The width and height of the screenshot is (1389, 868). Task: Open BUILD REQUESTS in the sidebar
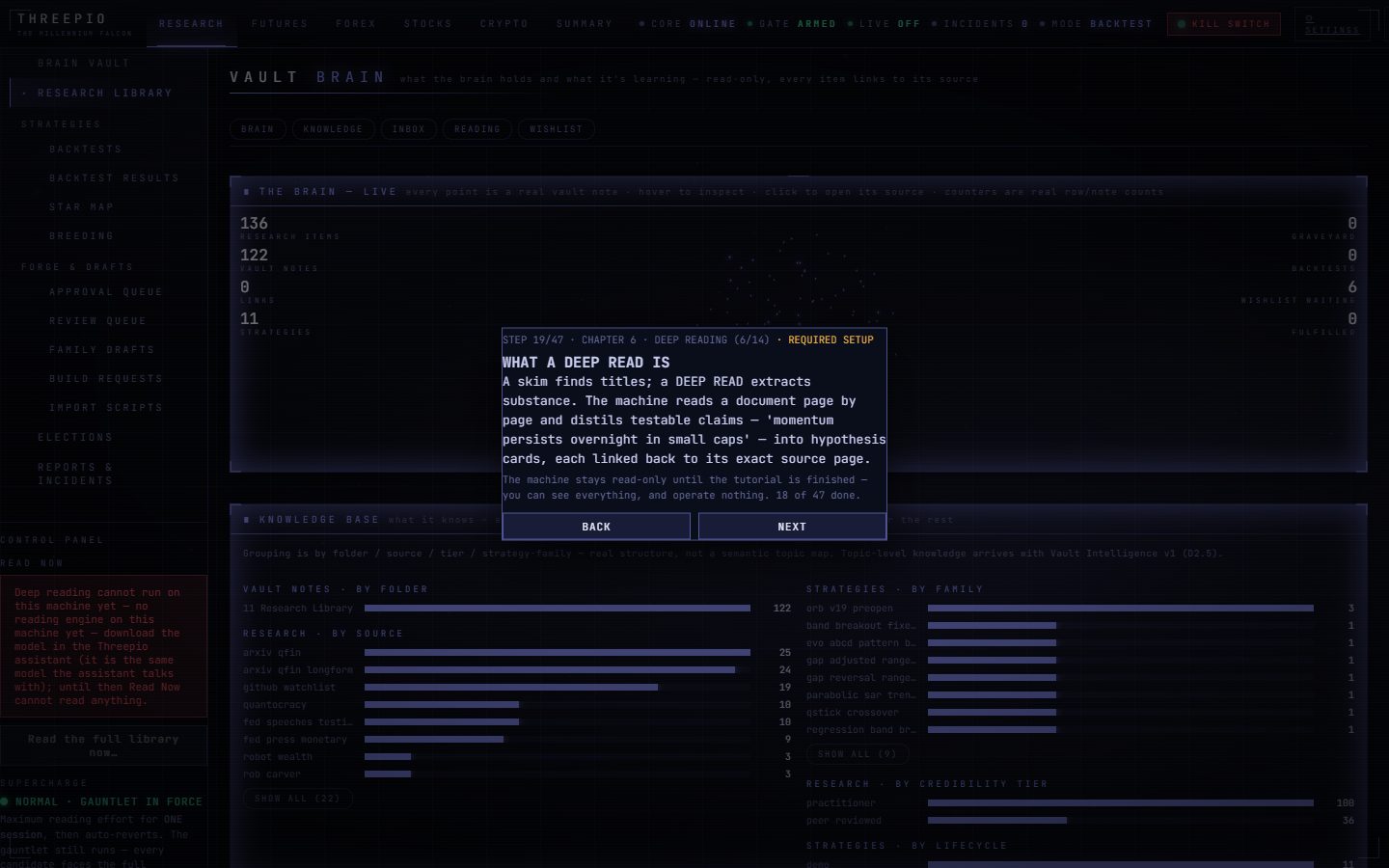[x=106, y=379]
